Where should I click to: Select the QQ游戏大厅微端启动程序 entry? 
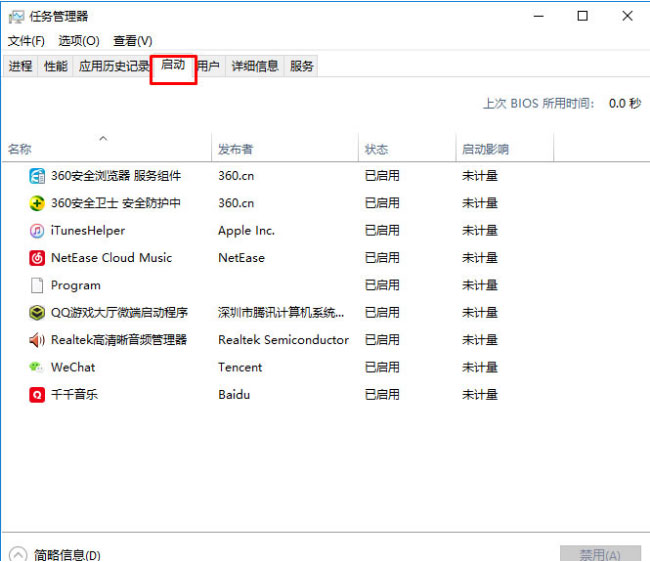pyautogui.click(x=119, y=312)
